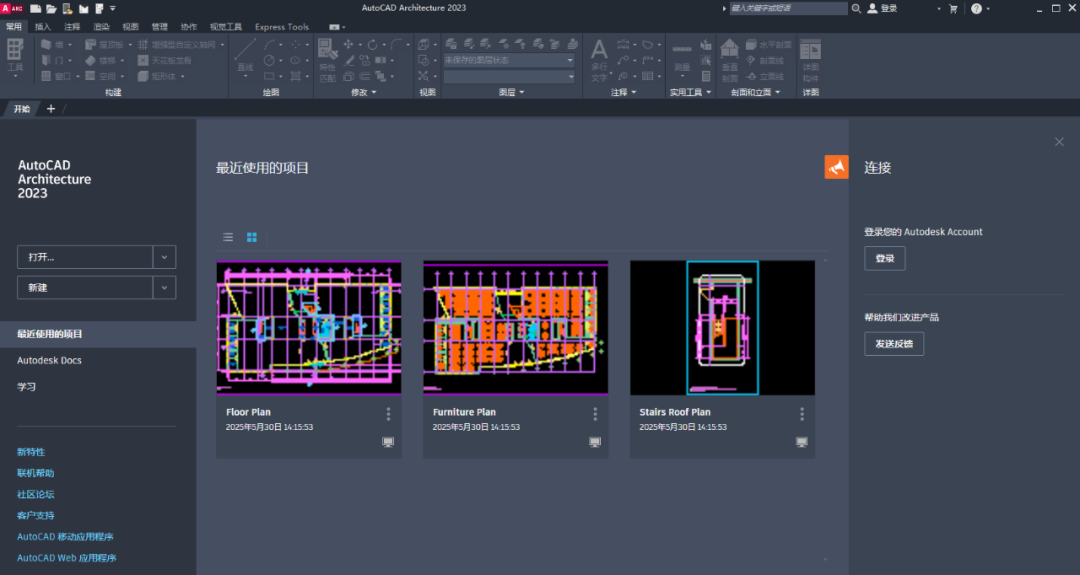1080x575 pixels.
Task: Open the three-dot menu for Floor Plan
Action: click(x=388, y=414)
